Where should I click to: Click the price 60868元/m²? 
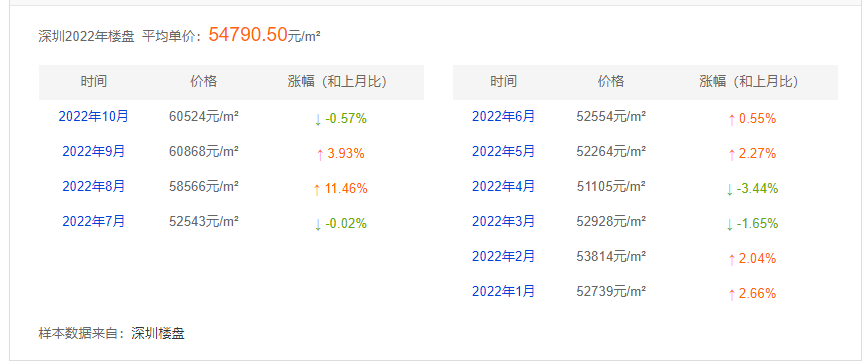[204, 151]
